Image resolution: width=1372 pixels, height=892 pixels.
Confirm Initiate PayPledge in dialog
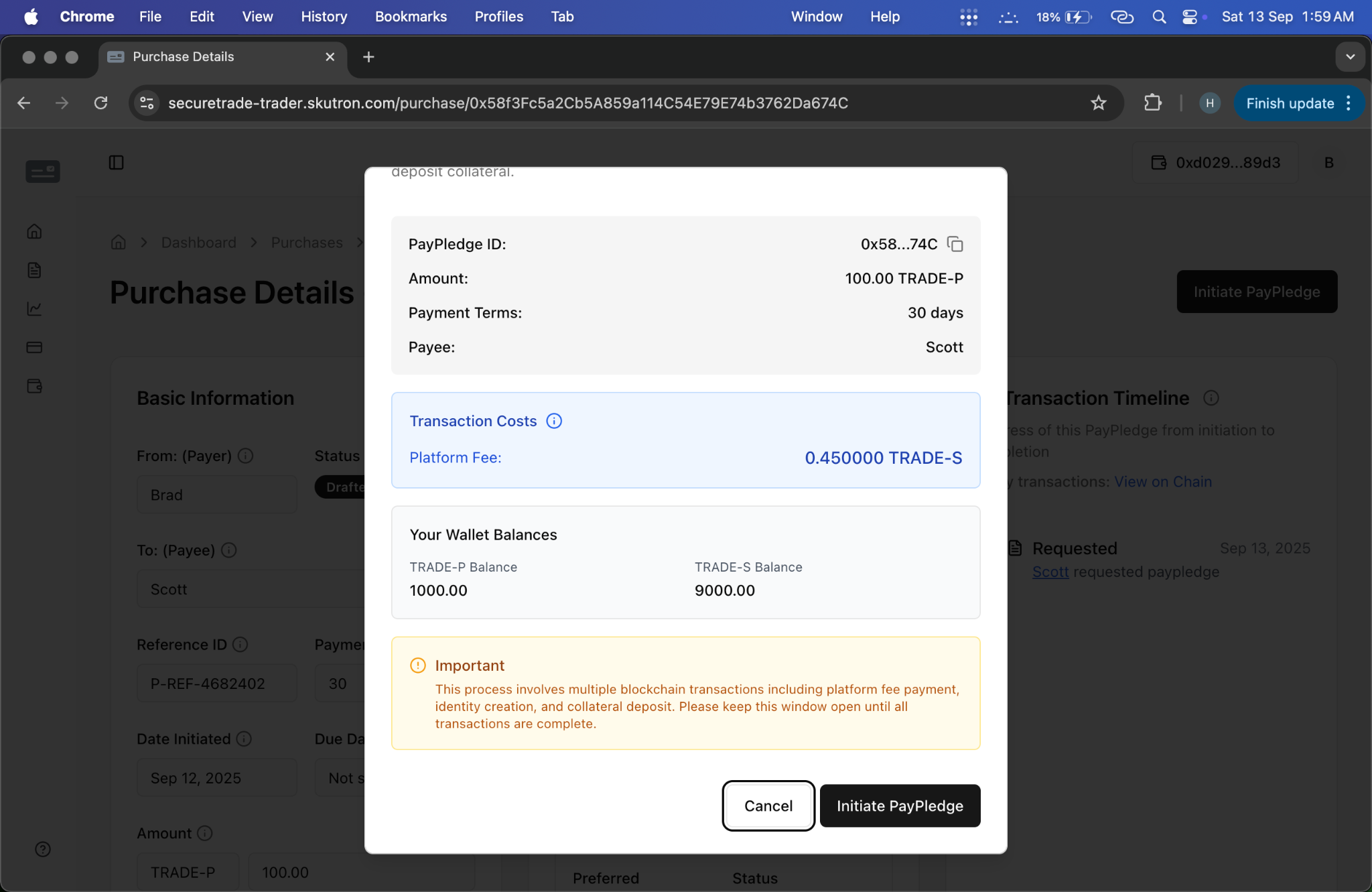[900, 806]
